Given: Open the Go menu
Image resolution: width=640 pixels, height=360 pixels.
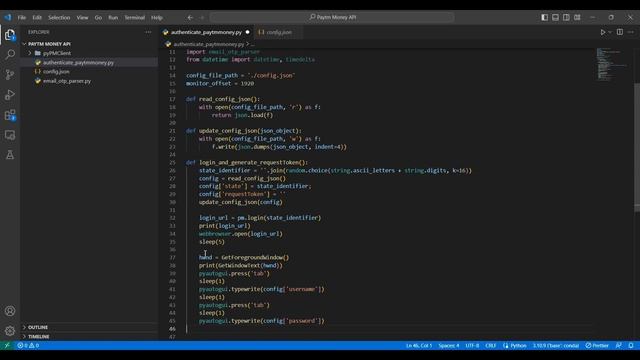Looking at the screenshot, I should pos(98,18).
